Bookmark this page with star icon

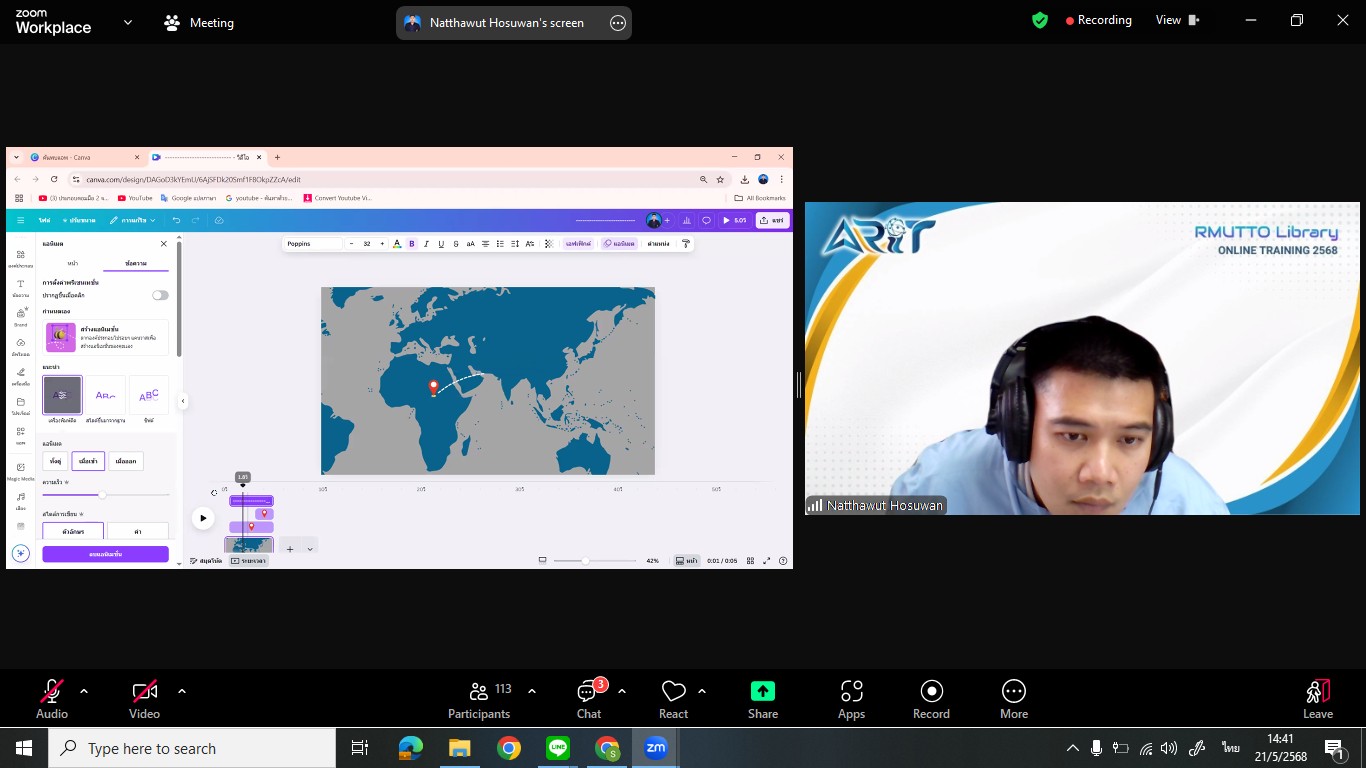(720, 180)
